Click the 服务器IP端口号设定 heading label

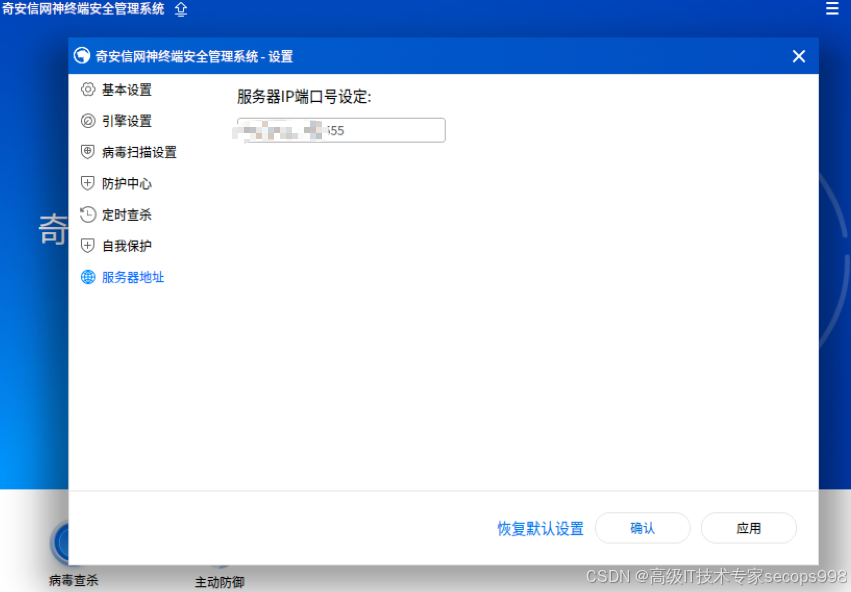(304, 97)
